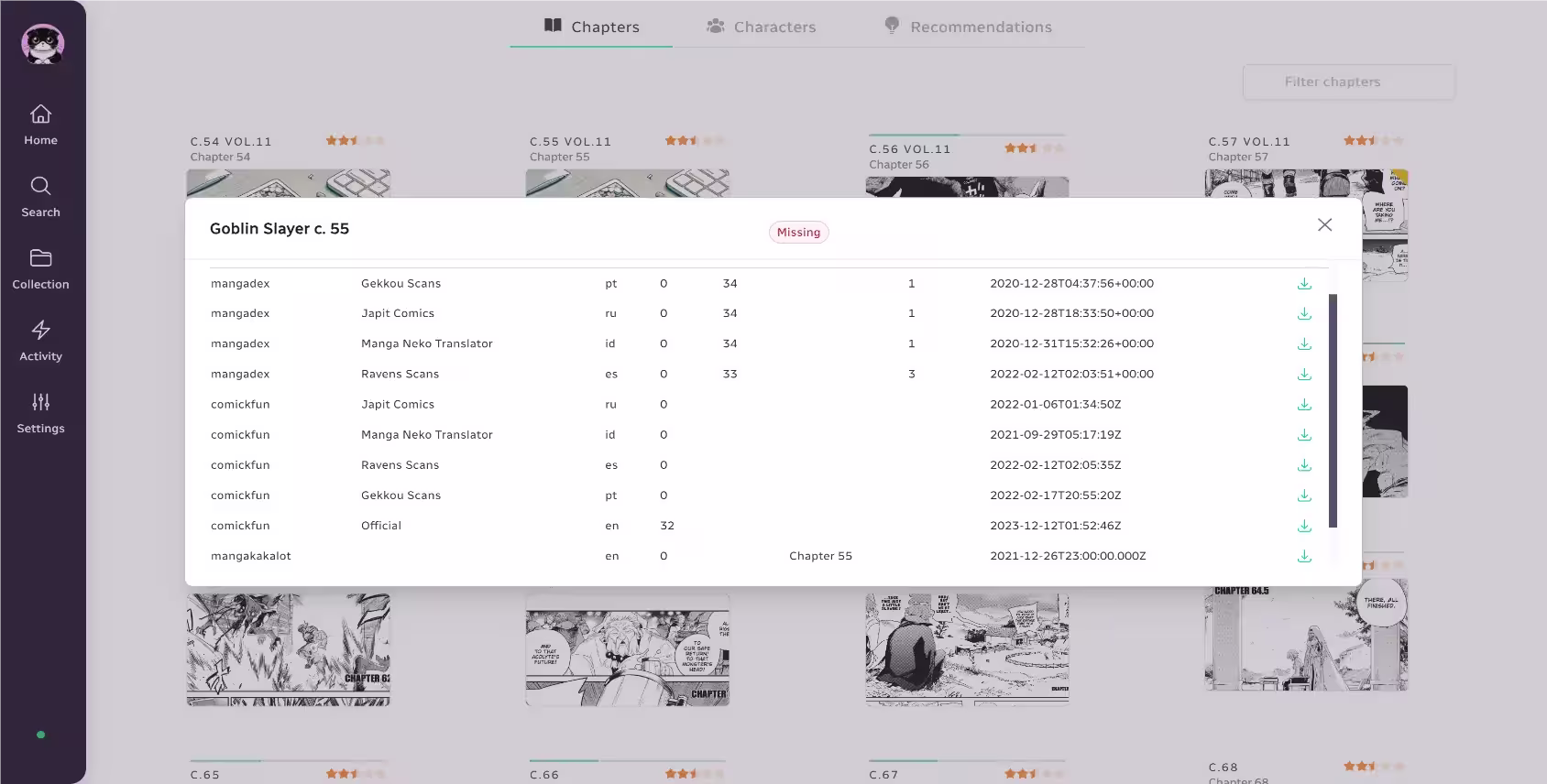This screenshot has height=784, width=1547.
Task: Click the C.68 chapter label
Action: pyautogui.click(x=1223, y=768)
